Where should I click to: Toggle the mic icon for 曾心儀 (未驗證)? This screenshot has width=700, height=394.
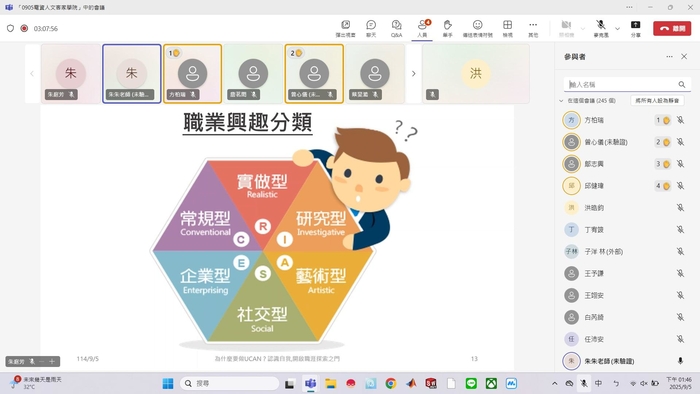tap(680, 142)
